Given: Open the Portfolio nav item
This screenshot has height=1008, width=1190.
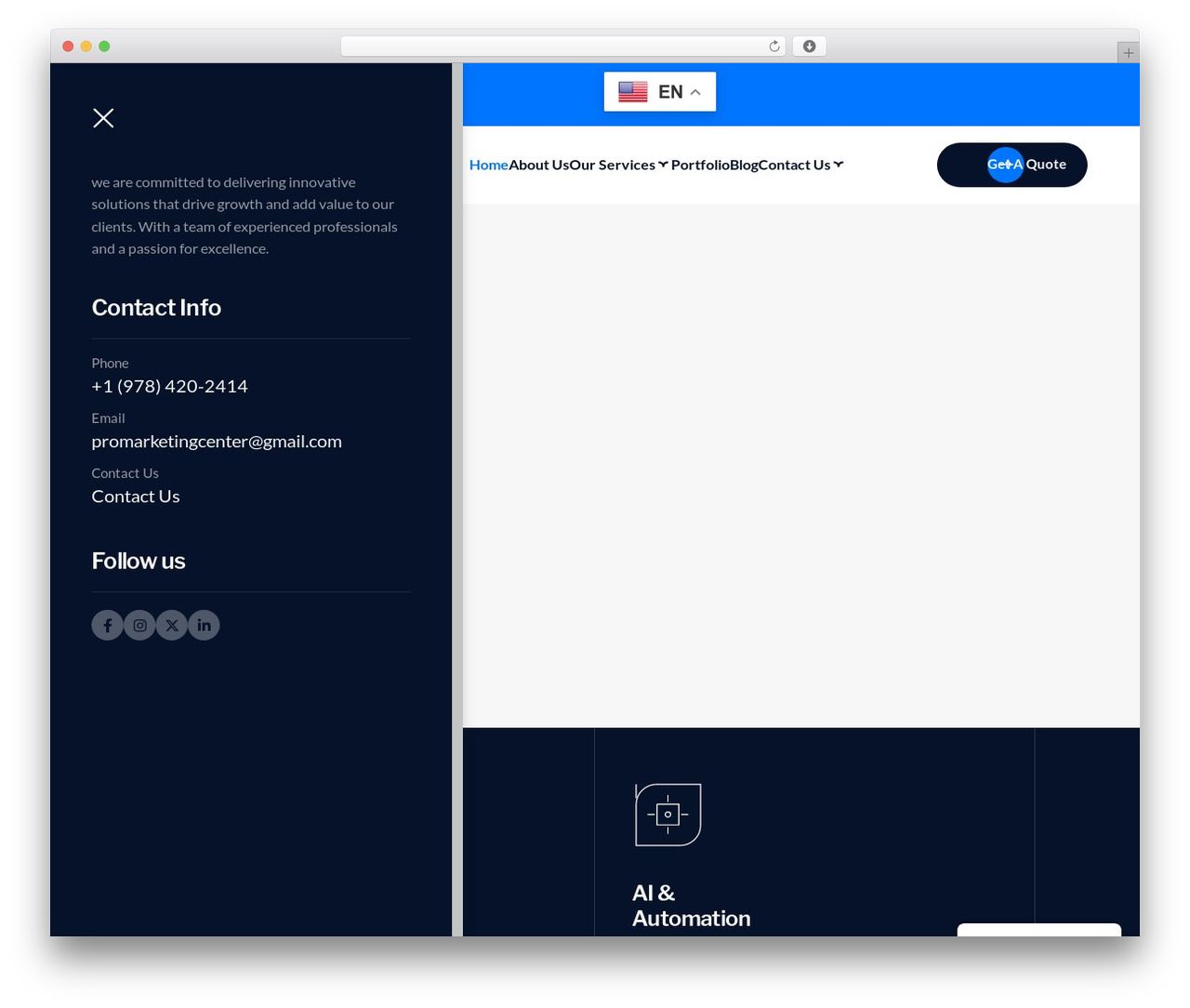Looking at the screenshot, I should (x=700, y=165).
